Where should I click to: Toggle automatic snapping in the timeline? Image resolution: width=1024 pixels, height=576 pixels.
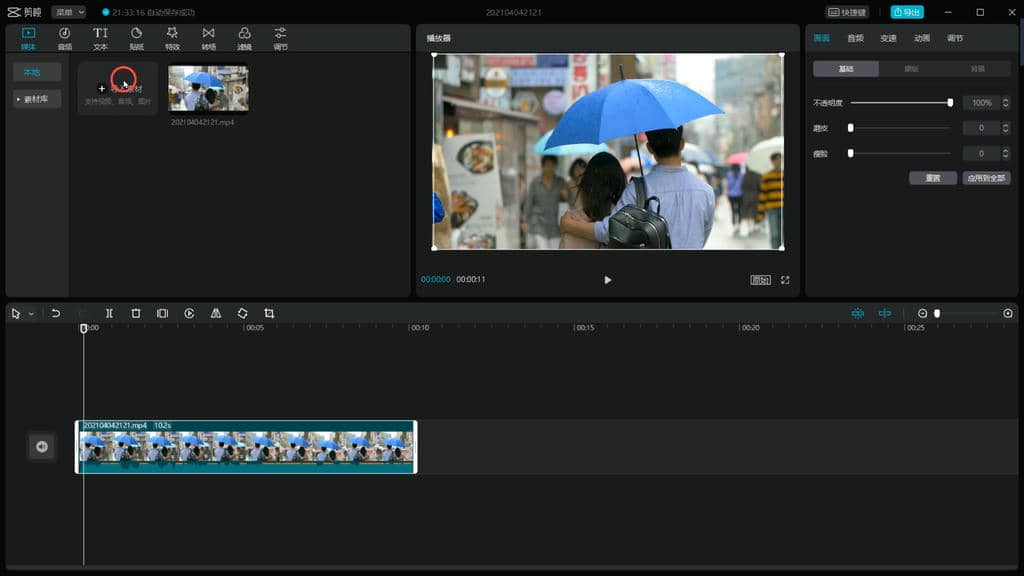pyautogui.click(x=857, y=313)
